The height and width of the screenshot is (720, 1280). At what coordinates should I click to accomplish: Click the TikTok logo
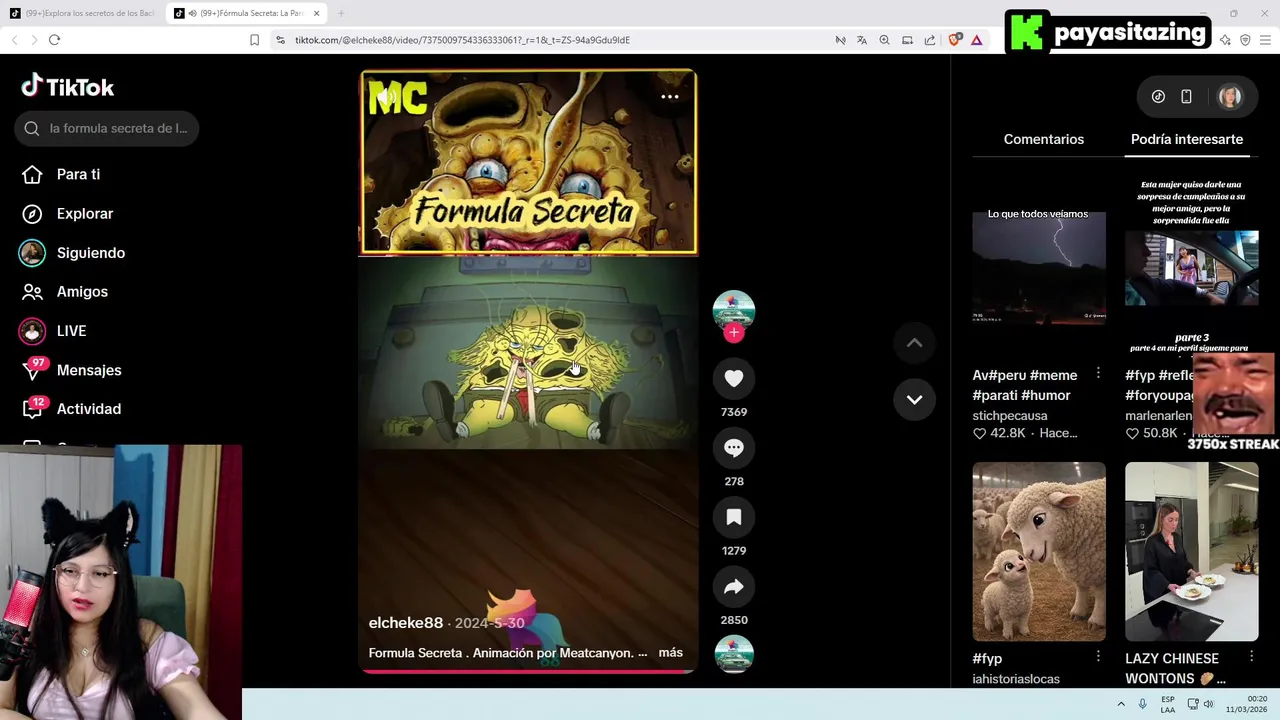click(x=68, y=87)
